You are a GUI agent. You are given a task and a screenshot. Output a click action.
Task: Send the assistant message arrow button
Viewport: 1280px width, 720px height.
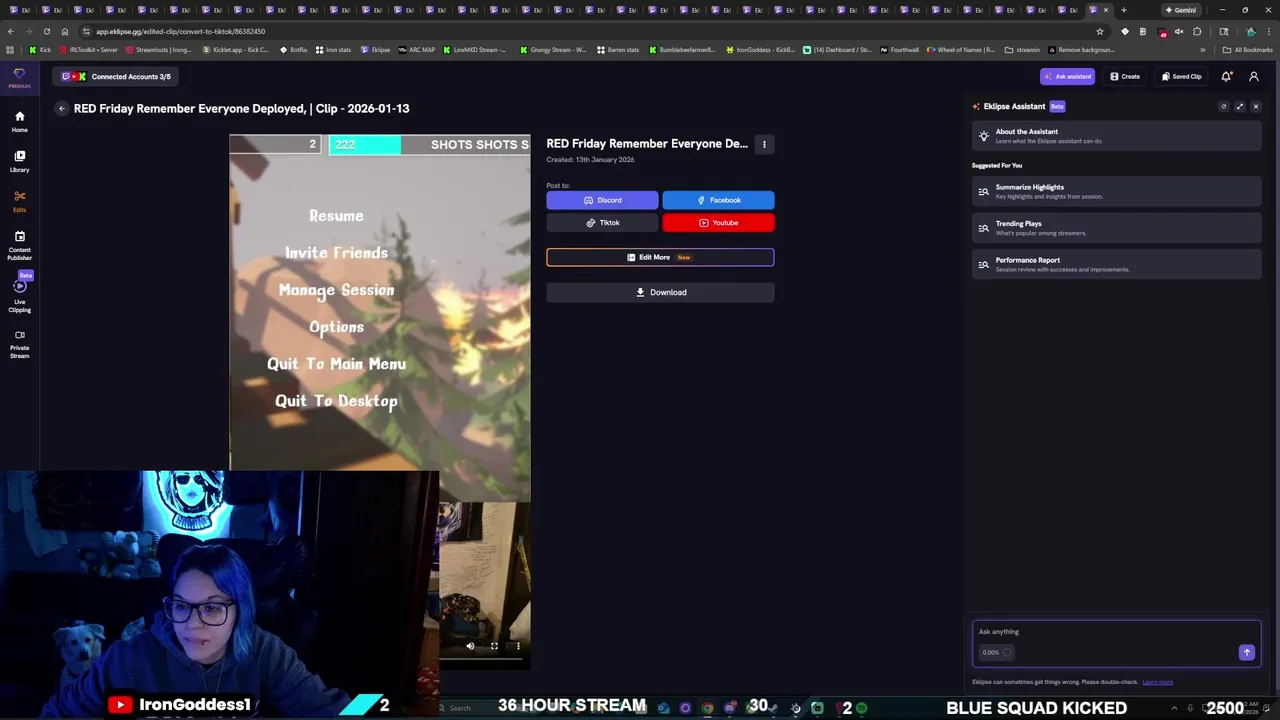point(1246,652)
